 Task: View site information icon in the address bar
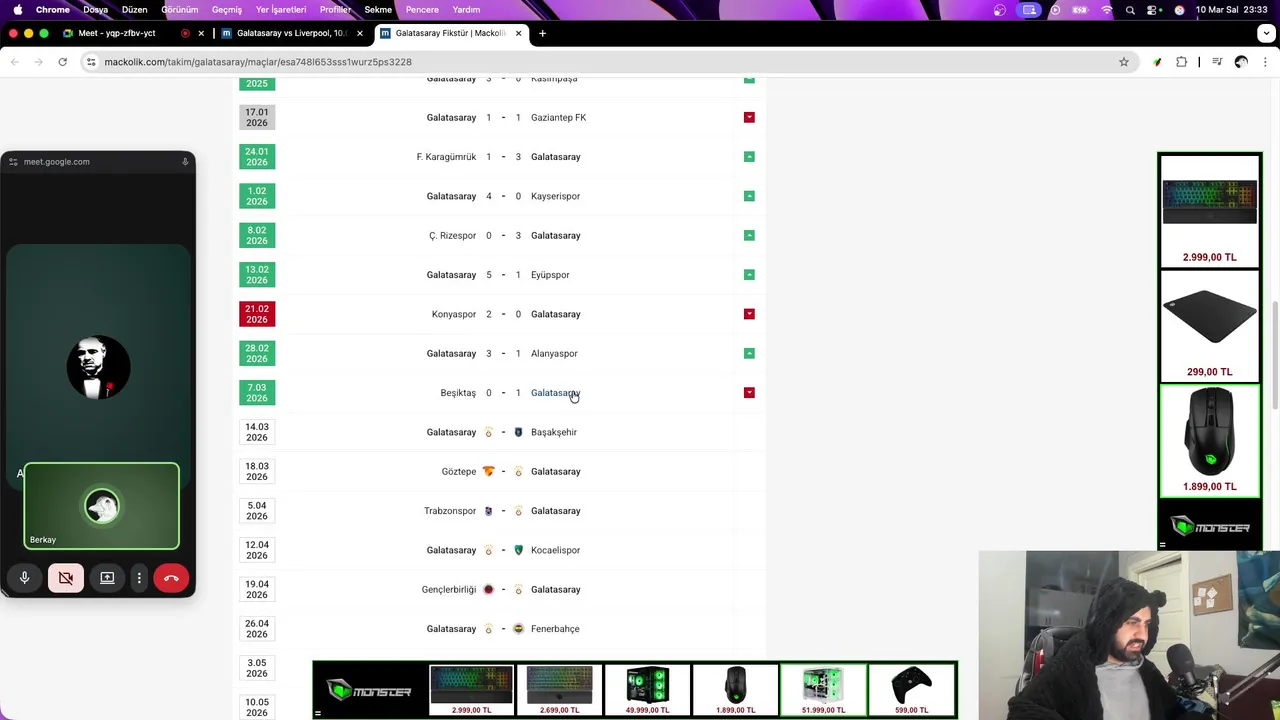[x=91, y=62]
